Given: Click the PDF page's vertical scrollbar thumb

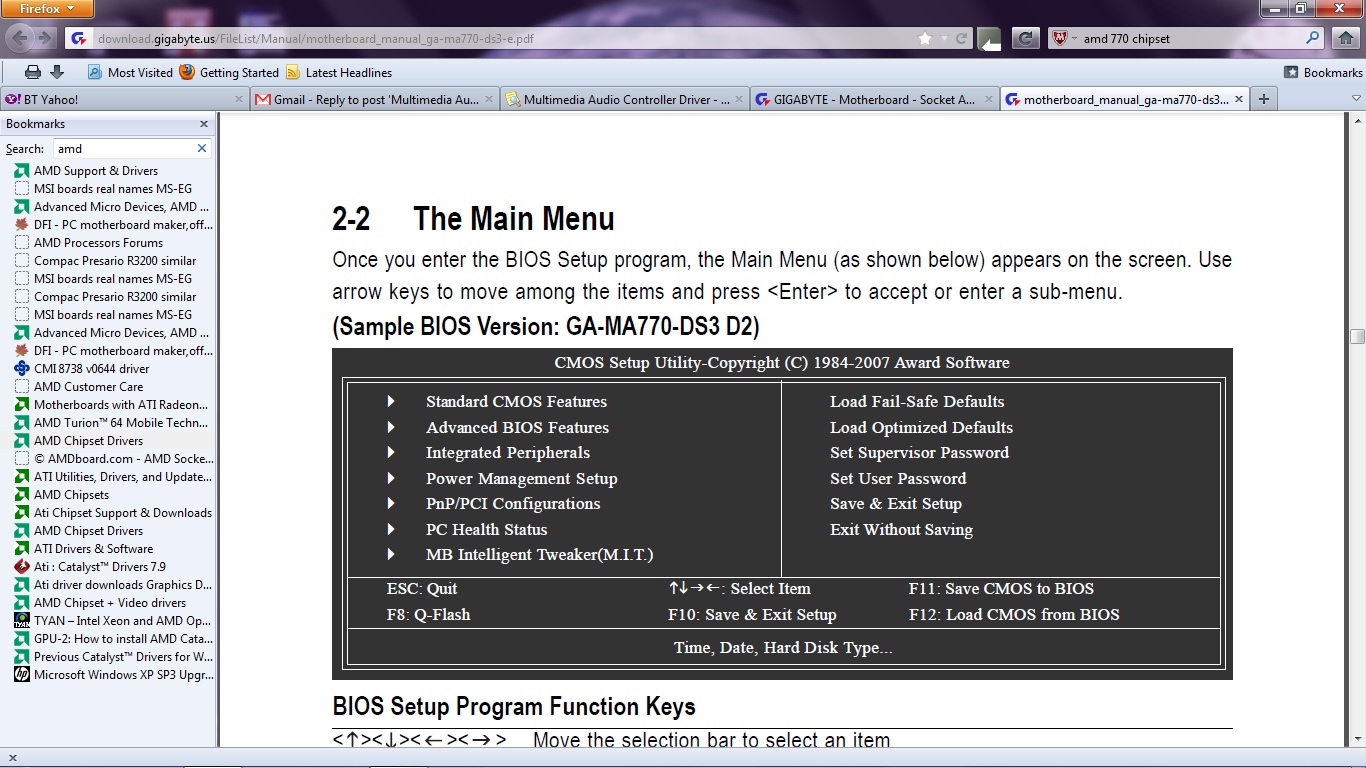Looking at the screenshot, I should coord(1357,337).
